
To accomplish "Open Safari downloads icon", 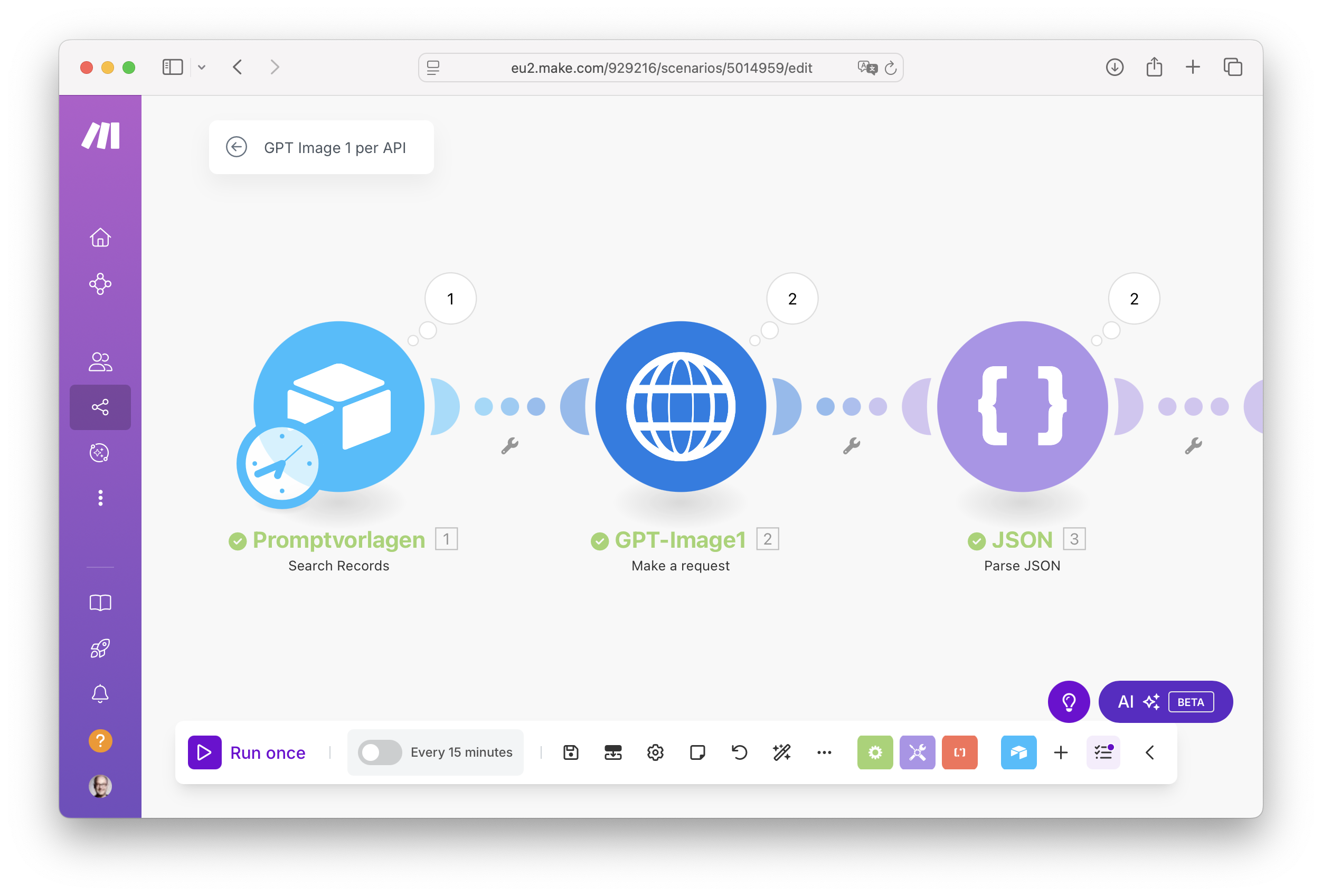I will (1115, 67).
